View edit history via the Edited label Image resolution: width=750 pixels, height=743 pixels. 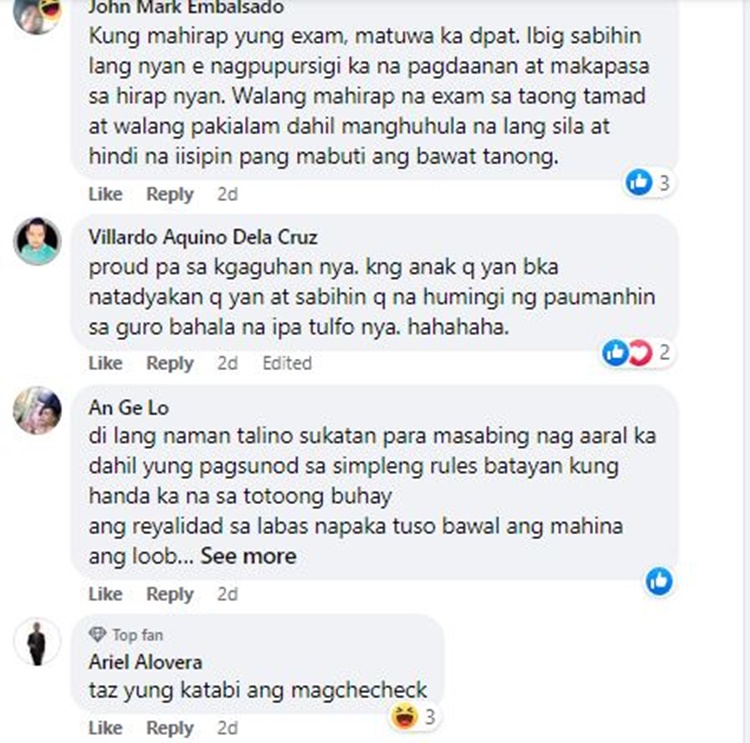[x=287, y=363]
